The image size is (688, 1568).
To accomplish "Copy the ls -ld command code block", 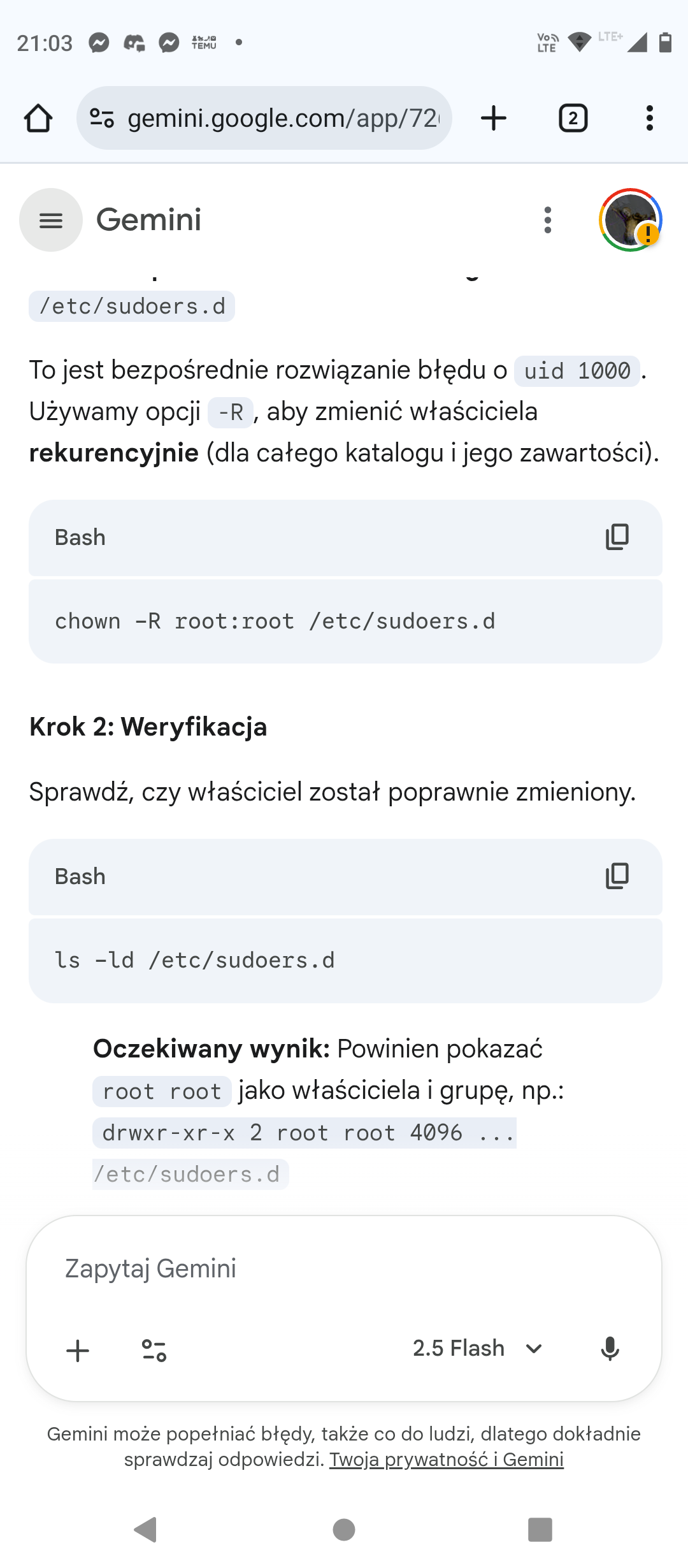I will (617, 876).
